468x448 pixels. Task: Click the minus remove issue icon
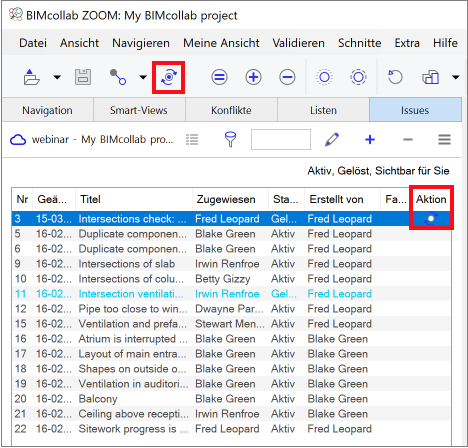[408, 139]
